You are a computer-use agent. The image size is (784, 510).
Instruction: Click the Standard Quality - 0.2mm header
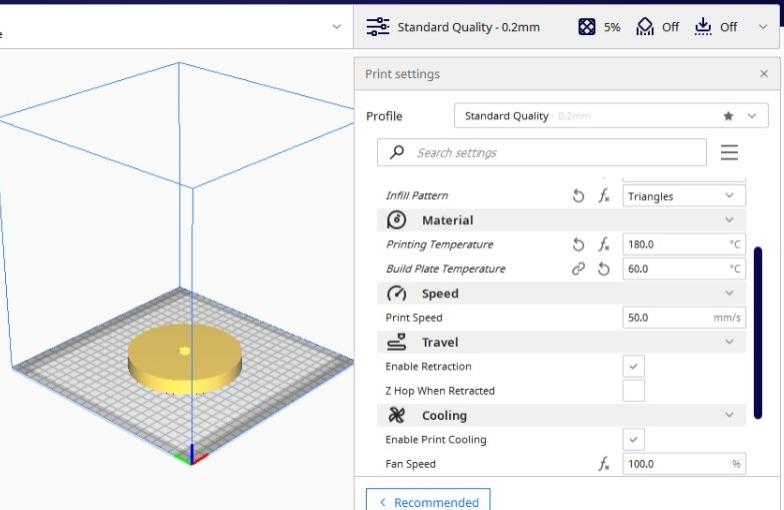pyautogui.click(x=468, y=27)
